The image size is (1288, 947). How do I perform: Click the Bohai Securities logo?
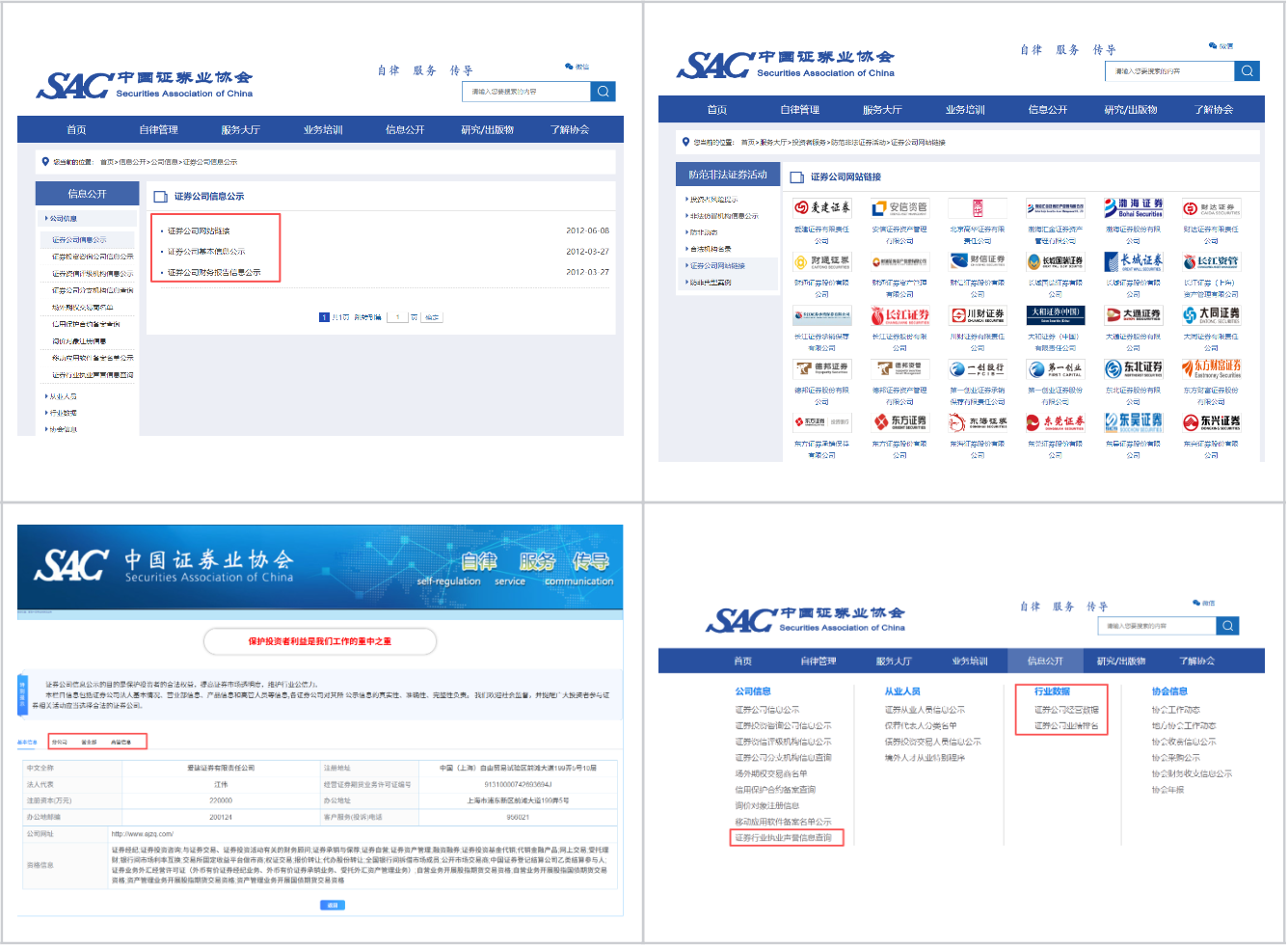point(1134,207)
